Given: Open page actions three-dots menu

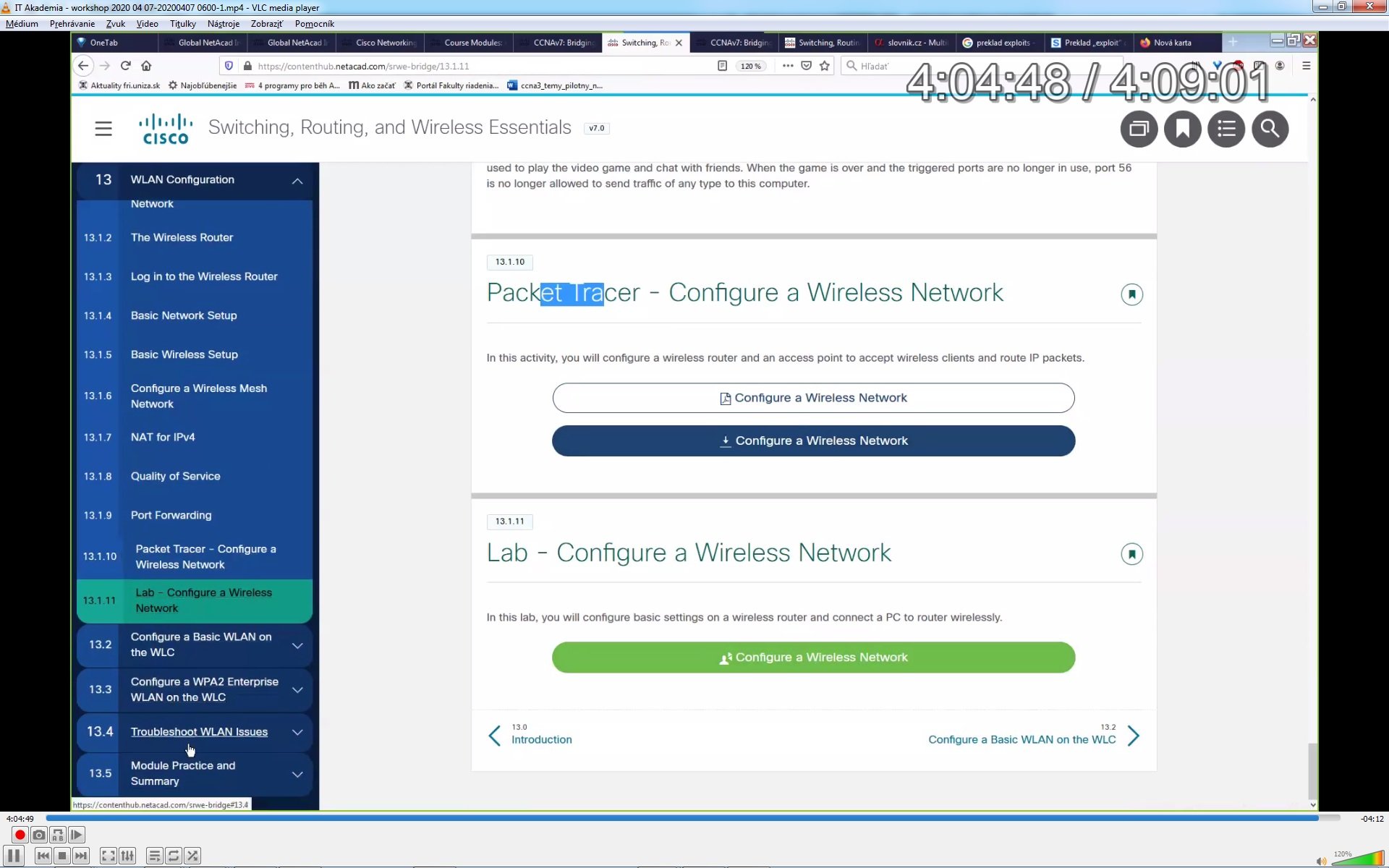Looking at the screenshot, I should pos(788,66).
